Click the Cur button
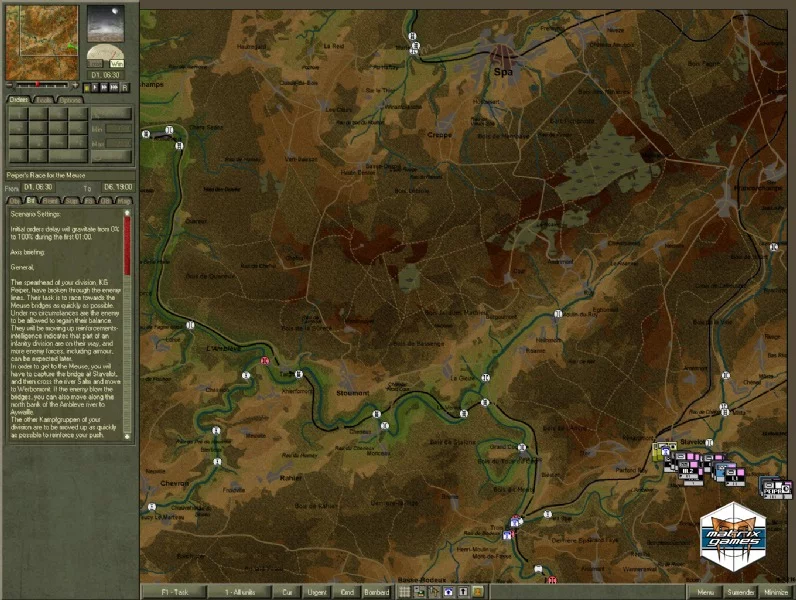Image resolution: width=796 pixels, height=600 pixels. pyautogui.click(x=287, y=592)
